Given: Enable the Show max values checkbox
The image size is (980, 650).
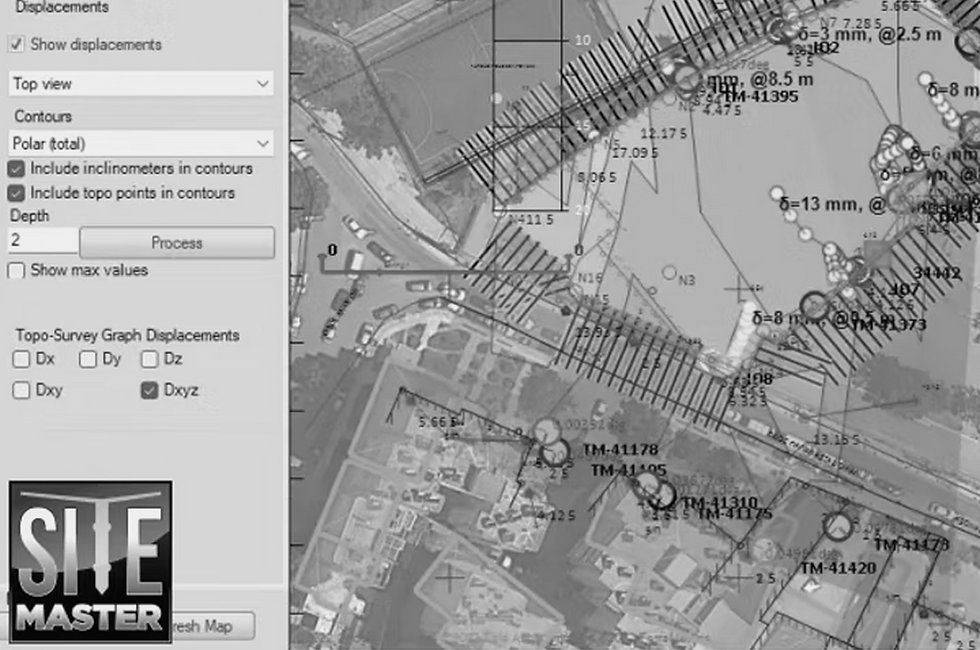Looking at the screenshot, I should click(16, 271).
